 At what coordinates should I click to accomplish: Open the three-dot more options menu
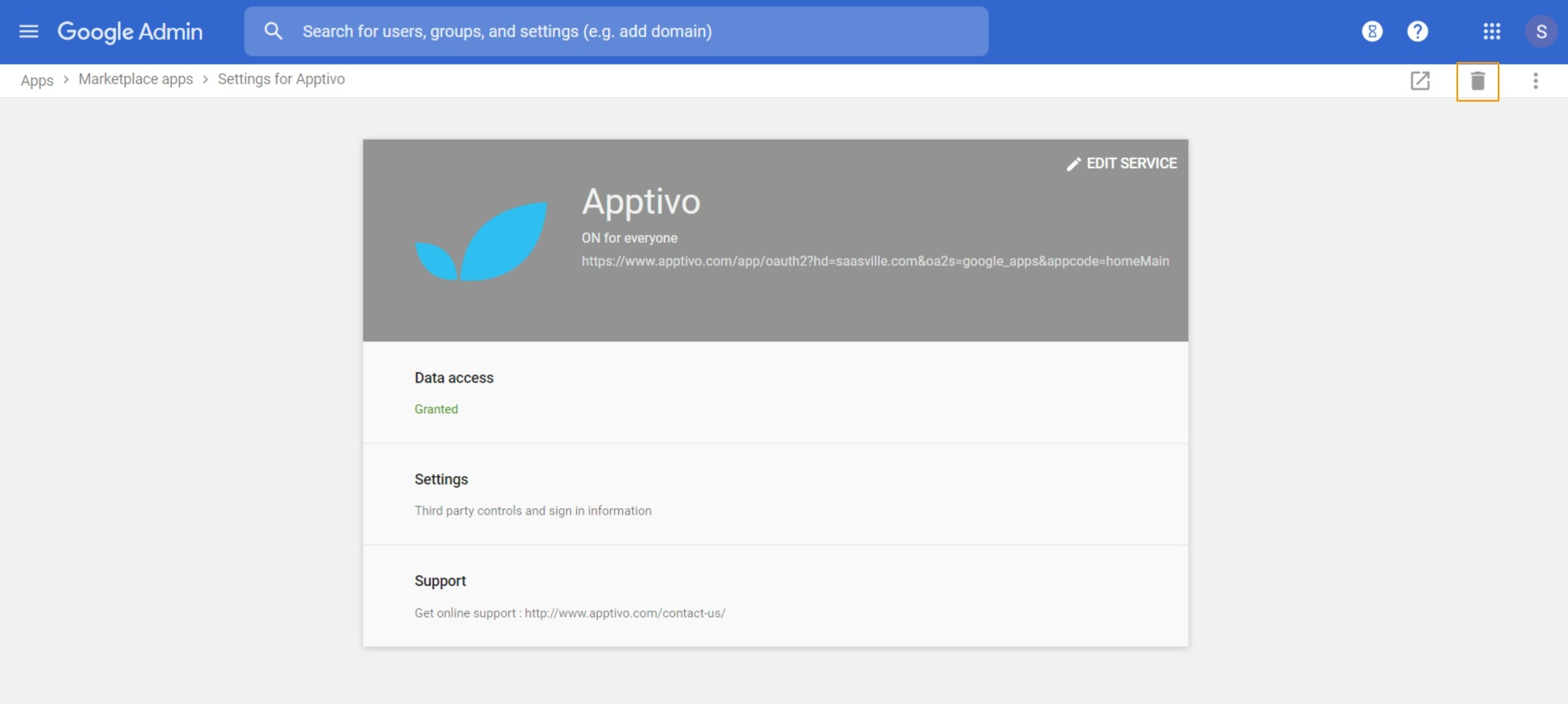[x=1536, y=81]
